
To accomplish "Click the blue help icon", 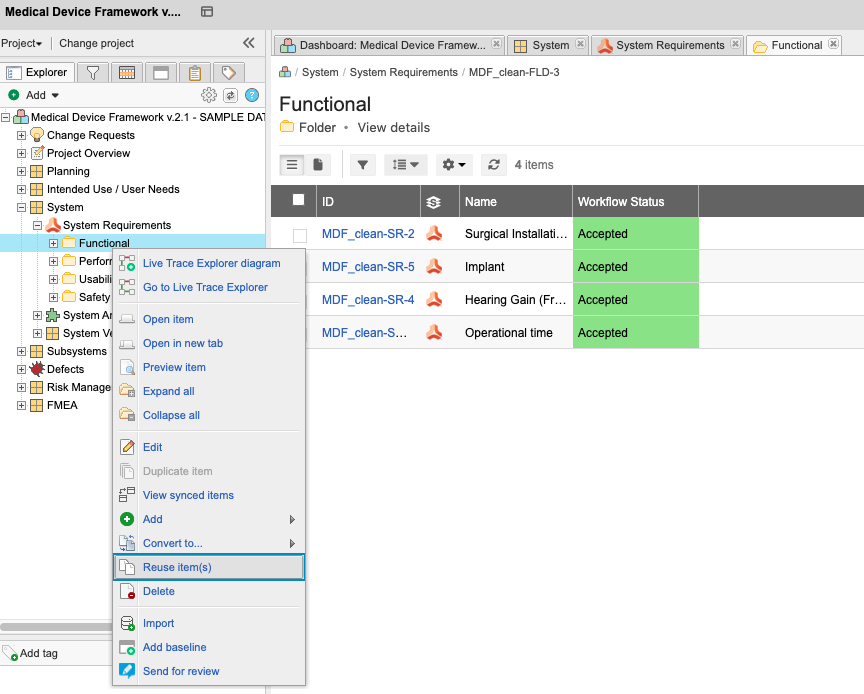I will click(x=252, y=95).
